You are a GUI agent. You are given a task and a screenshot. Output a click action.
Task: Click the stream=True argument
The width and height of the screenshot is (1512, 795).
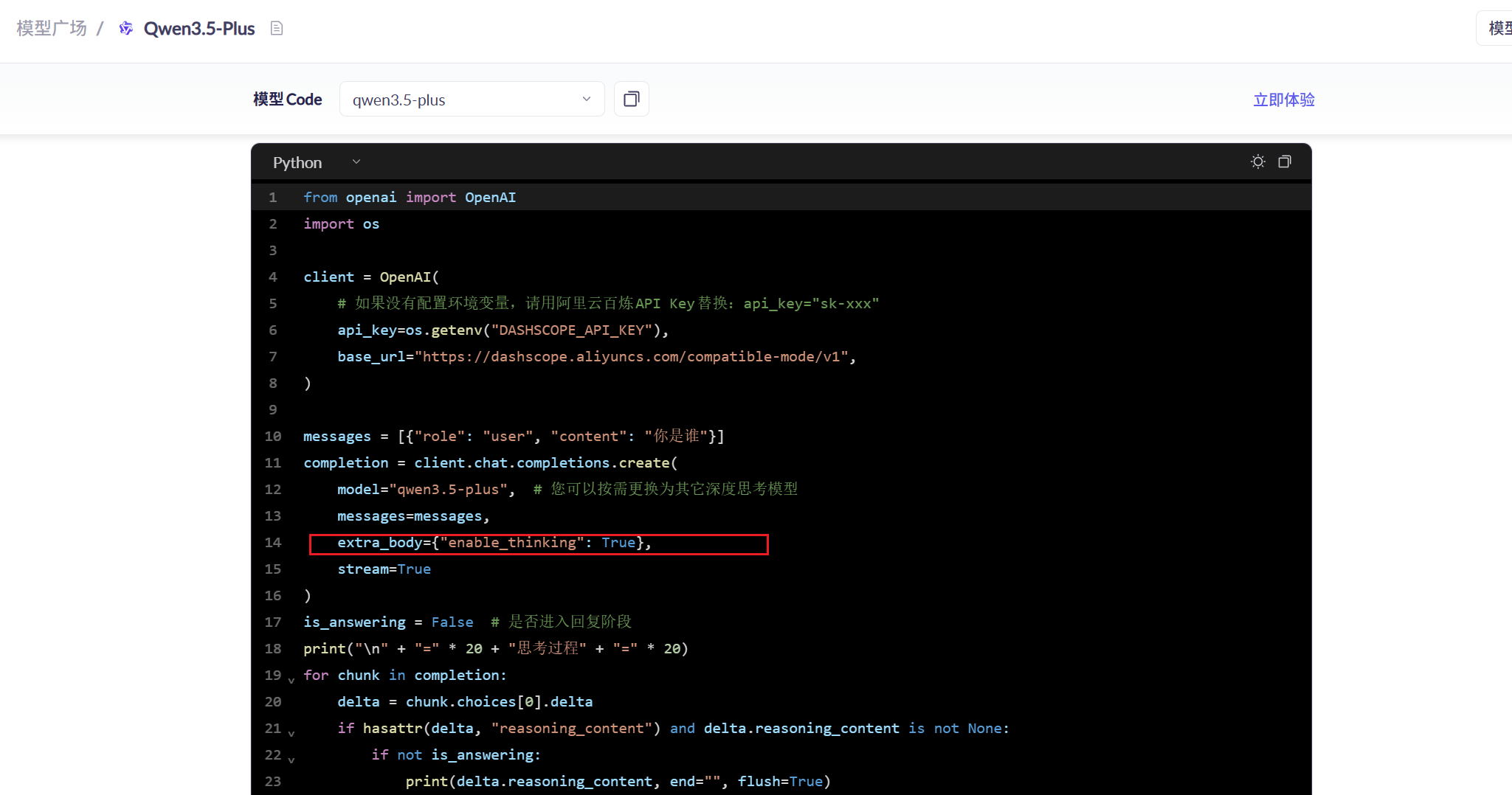coord(384,569)
